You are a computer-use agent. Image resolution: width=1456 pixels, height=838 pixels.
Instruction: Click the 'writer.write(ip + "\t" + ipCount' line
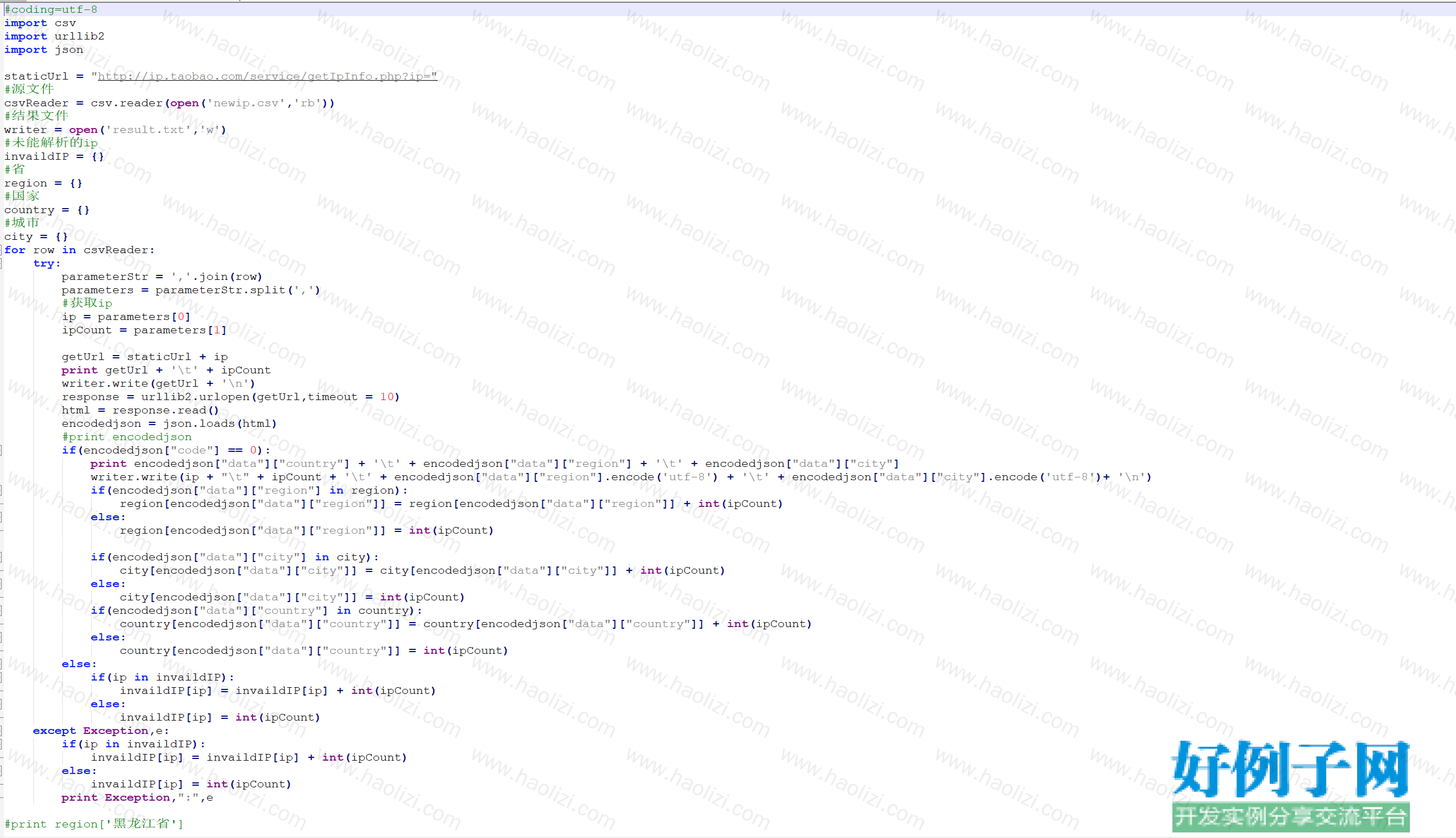(x=621, y=476)
